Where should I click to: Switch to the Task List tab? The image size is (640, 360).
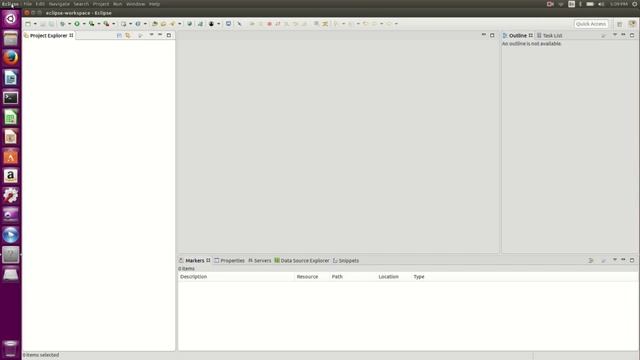pos(549,36)
